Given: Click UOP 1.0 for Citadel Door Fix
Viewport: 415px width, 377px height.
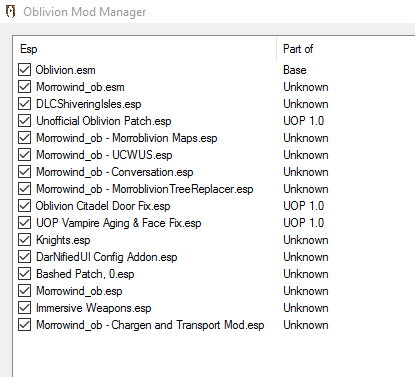Looking at the screenshot, I should [x=304, y=206].
